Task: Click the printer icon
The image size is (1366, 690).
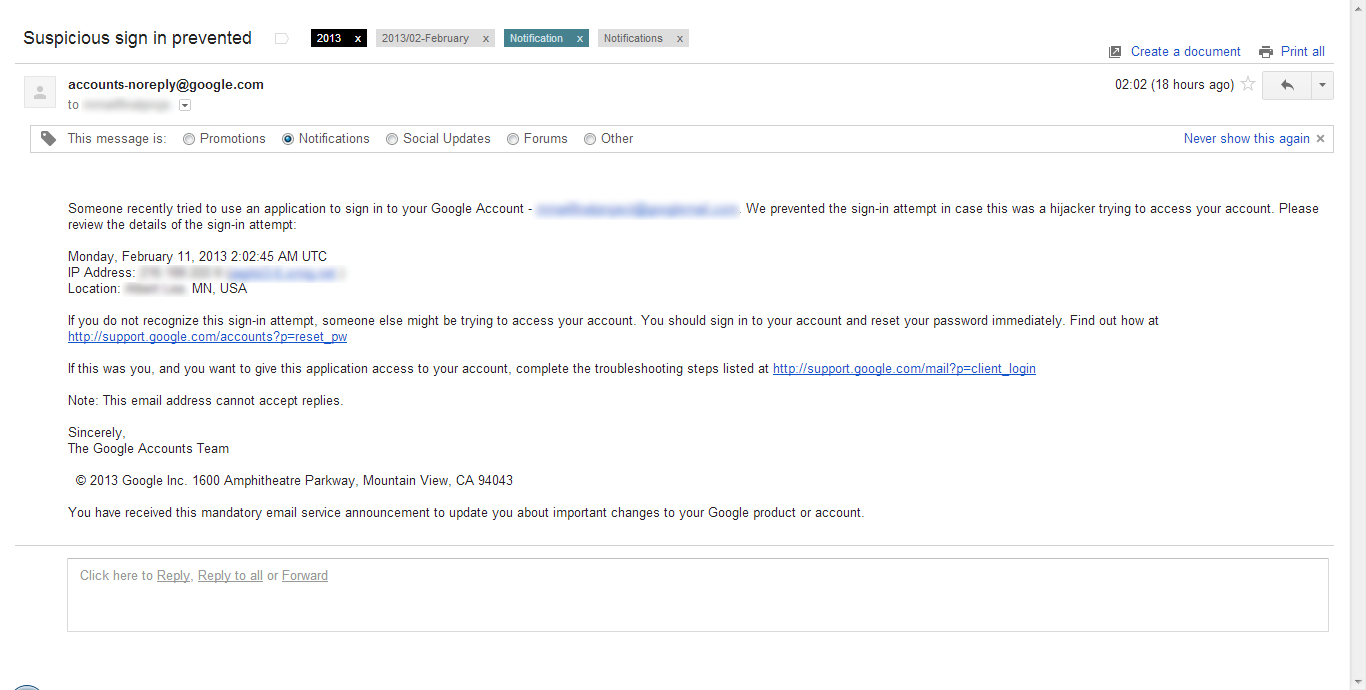Action: click(1266, 52)
